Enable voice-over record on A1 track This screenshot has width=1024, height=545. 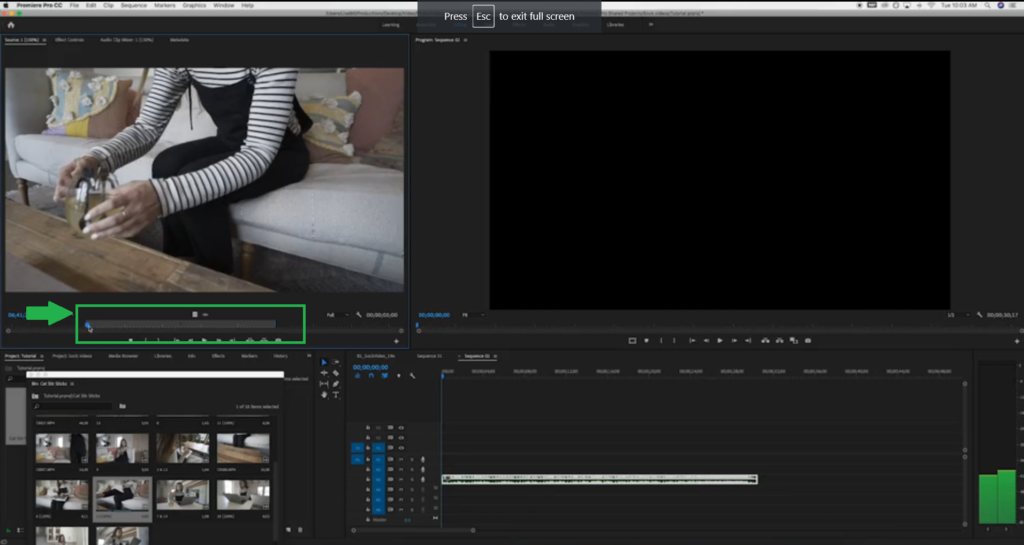(x=423, y=459)
